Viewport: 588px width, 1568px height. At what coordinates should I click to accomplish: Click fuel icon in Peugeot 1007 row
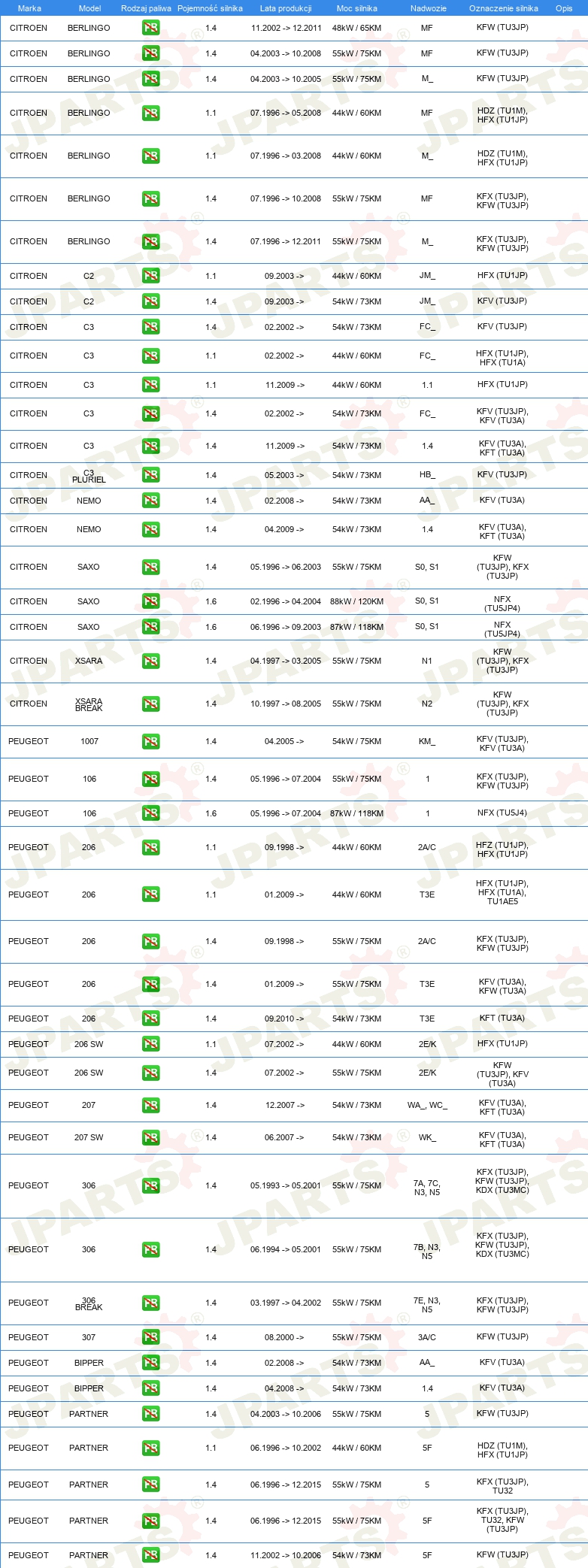pyautogui.click(x=151, y=742)
